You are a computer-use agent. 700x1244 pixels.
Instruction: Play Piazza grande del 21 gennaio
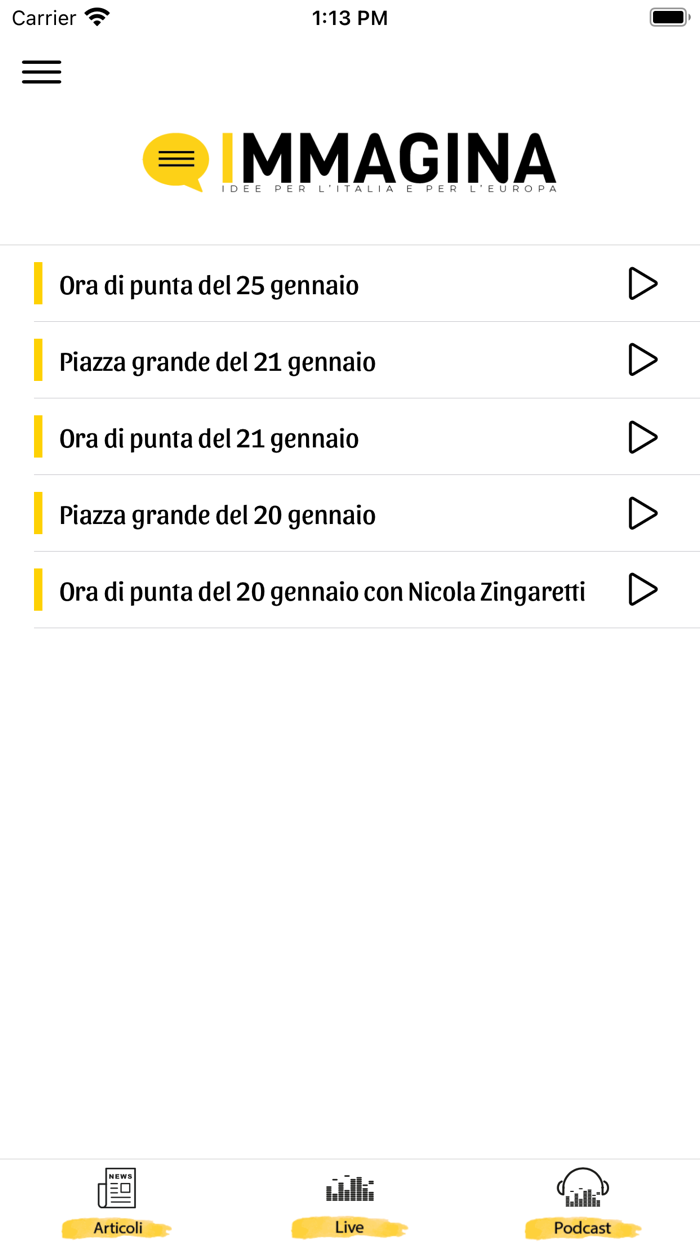[643, 360]
